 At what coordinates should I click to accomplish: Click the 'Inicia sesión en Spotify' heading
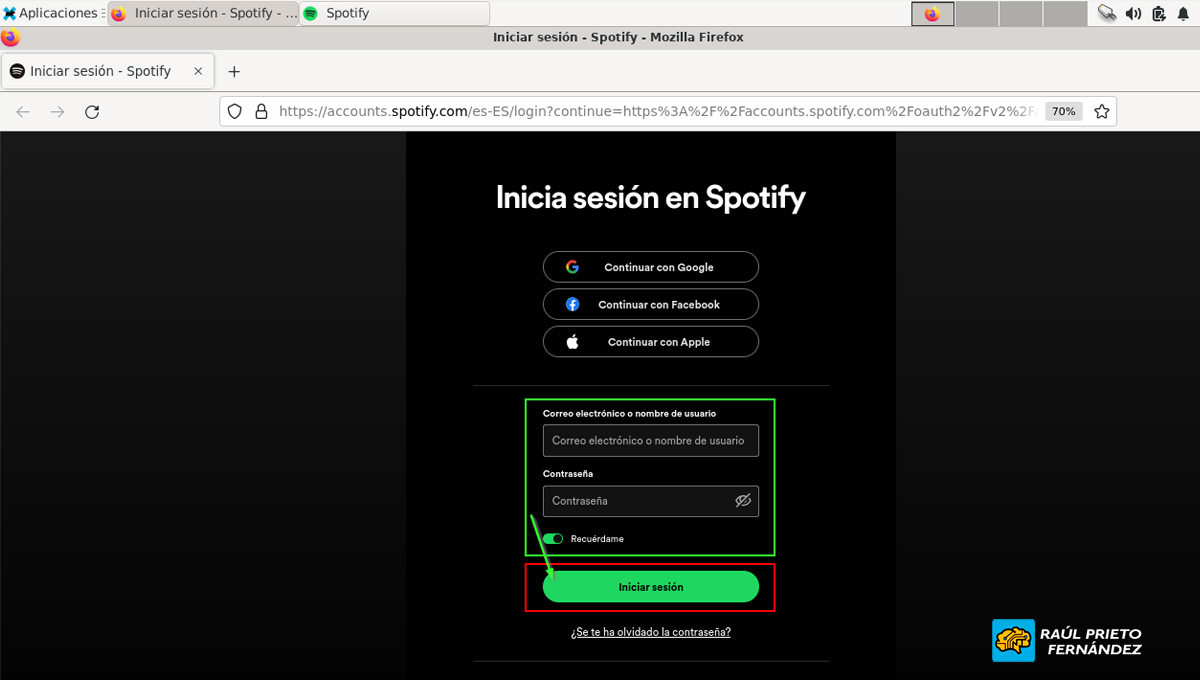pos(651,197)
